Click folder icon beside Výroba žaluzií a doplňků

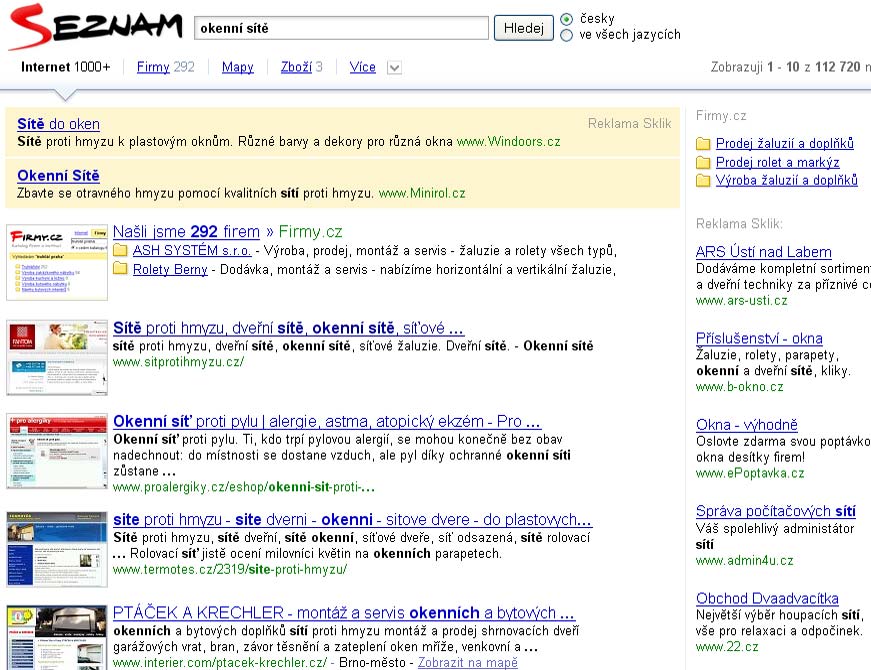tap(703, 181)
